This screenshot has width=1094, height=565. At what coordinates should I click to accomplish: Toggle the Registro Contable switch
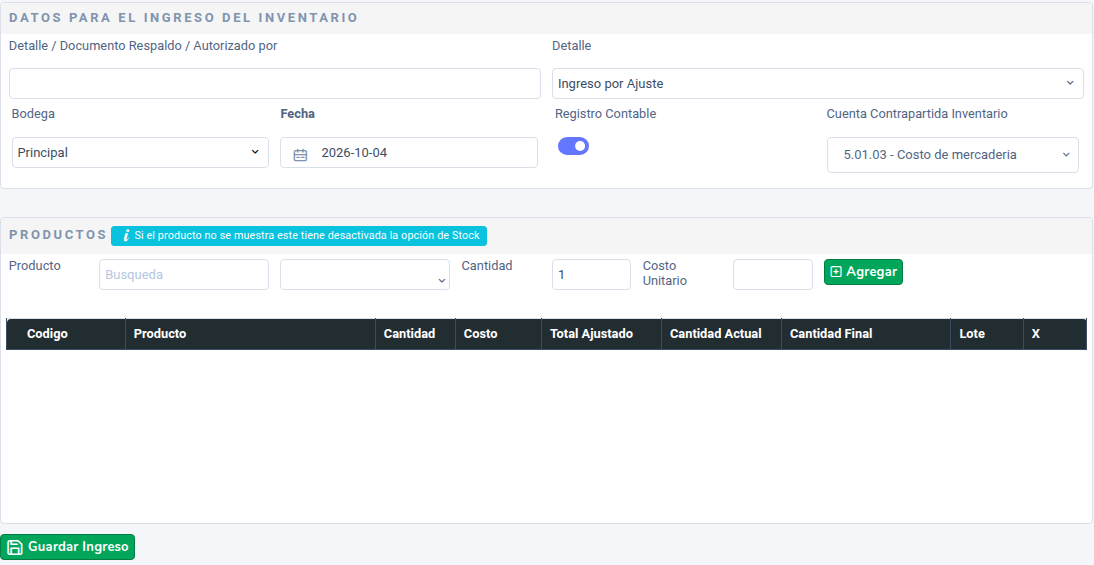[574, 146]
